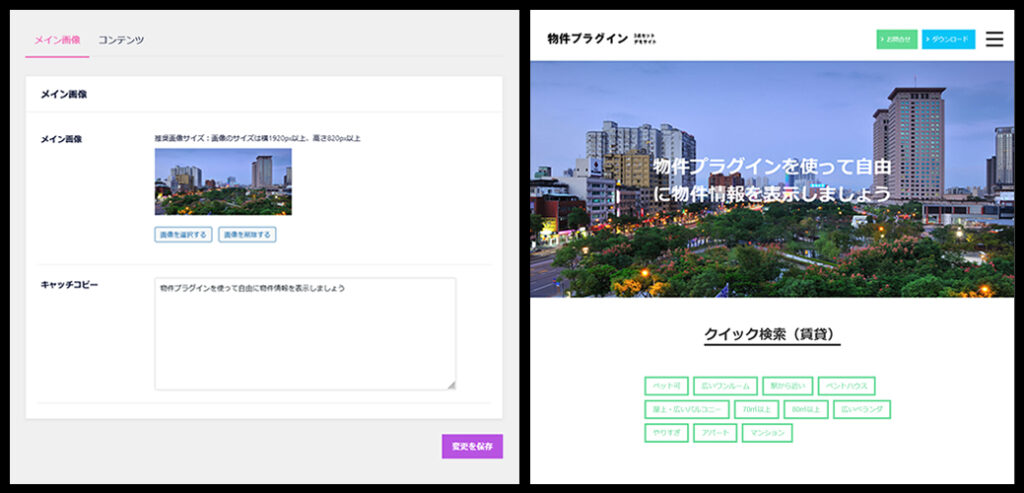Click the ダウンロード header button

(948, 39)
